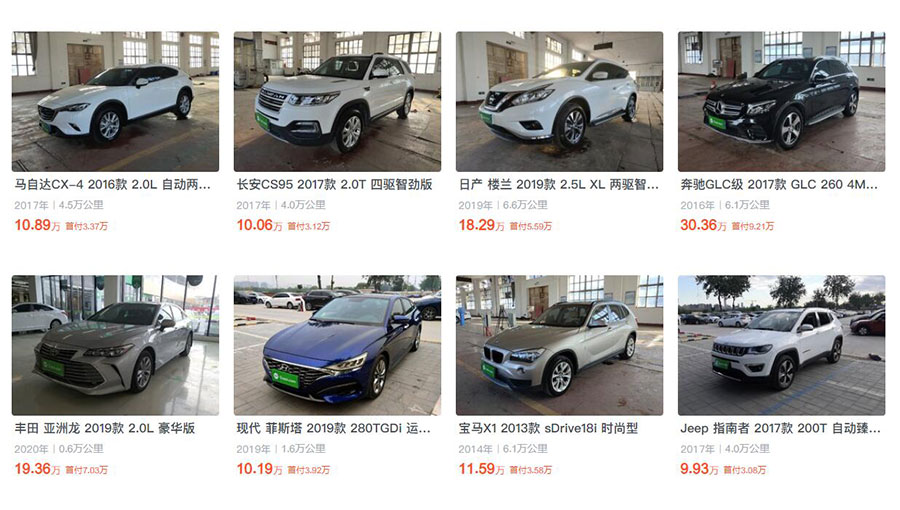The height and width of the screenshot is (510, 900).
Task: Open the silver Toyota 亚洲龙 car photo
Action: pyautogui.click(x=115, y=345)
